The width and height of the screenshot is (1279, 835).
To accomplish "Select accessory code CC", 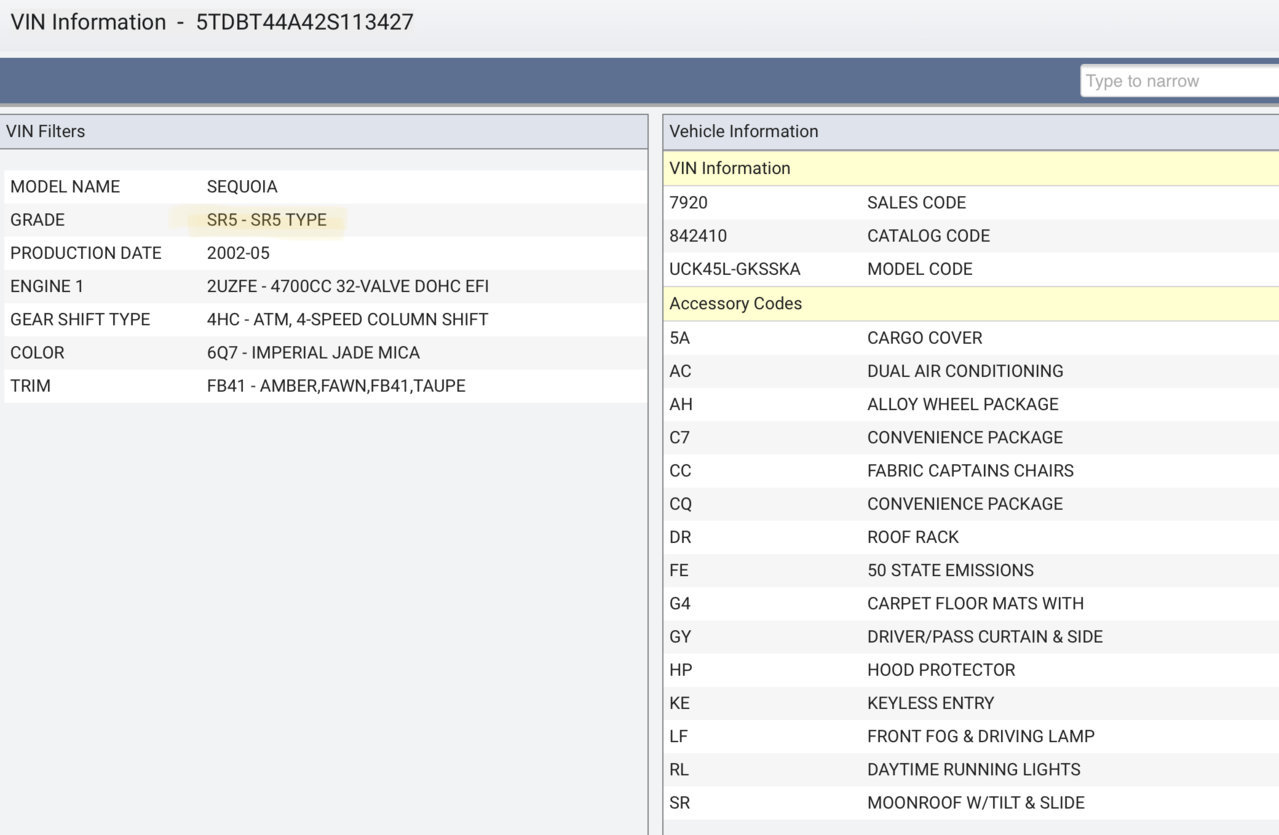I will 680,469.
